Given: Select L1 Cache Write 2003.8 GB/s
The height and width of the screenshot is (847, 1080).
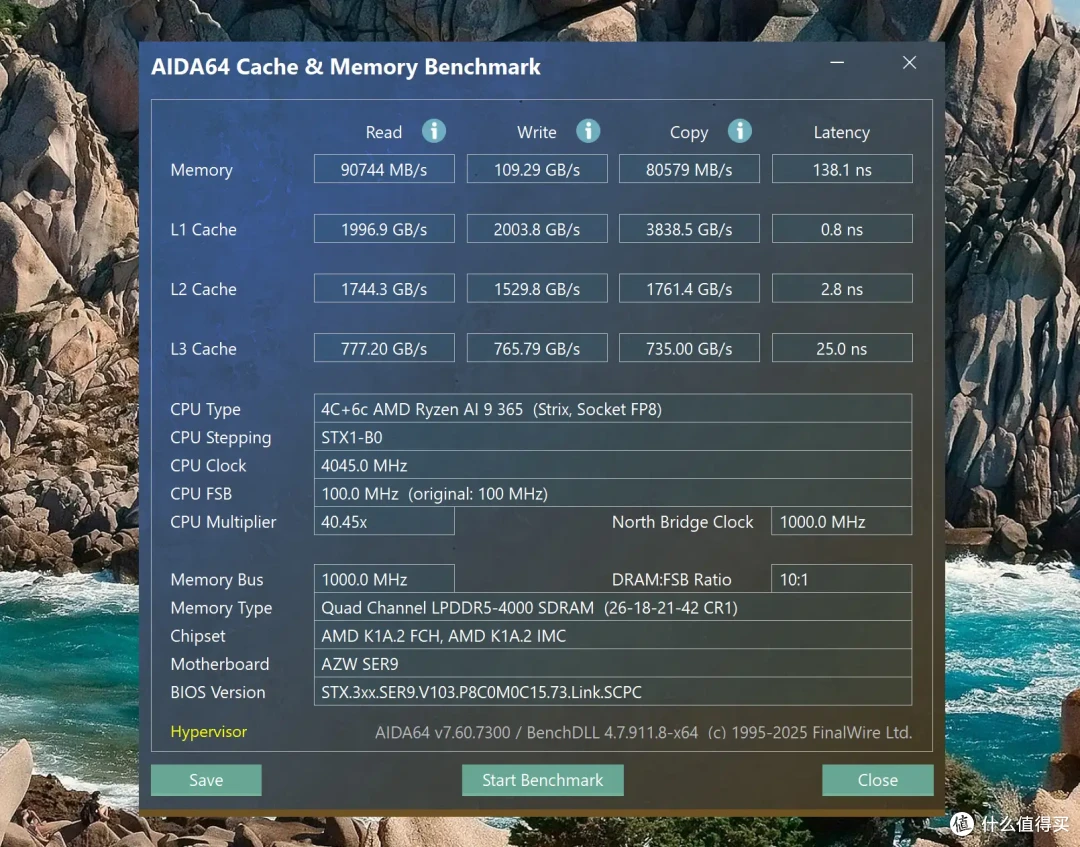Looking at the screenshot, I should 537,229.
